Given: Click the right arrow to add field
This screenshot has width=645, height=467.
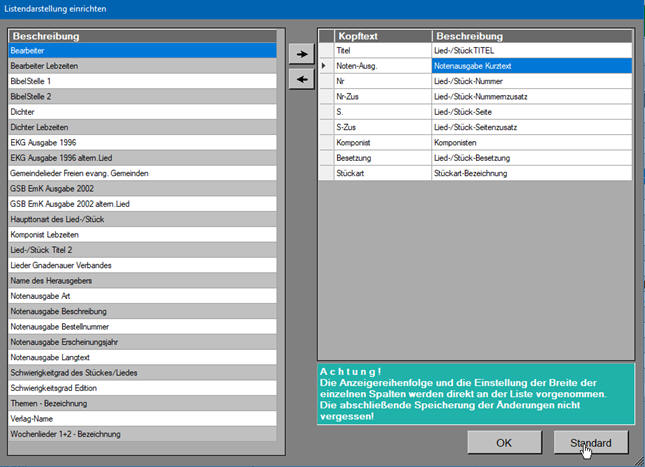Looking at the screenshot, I should 299,53.
